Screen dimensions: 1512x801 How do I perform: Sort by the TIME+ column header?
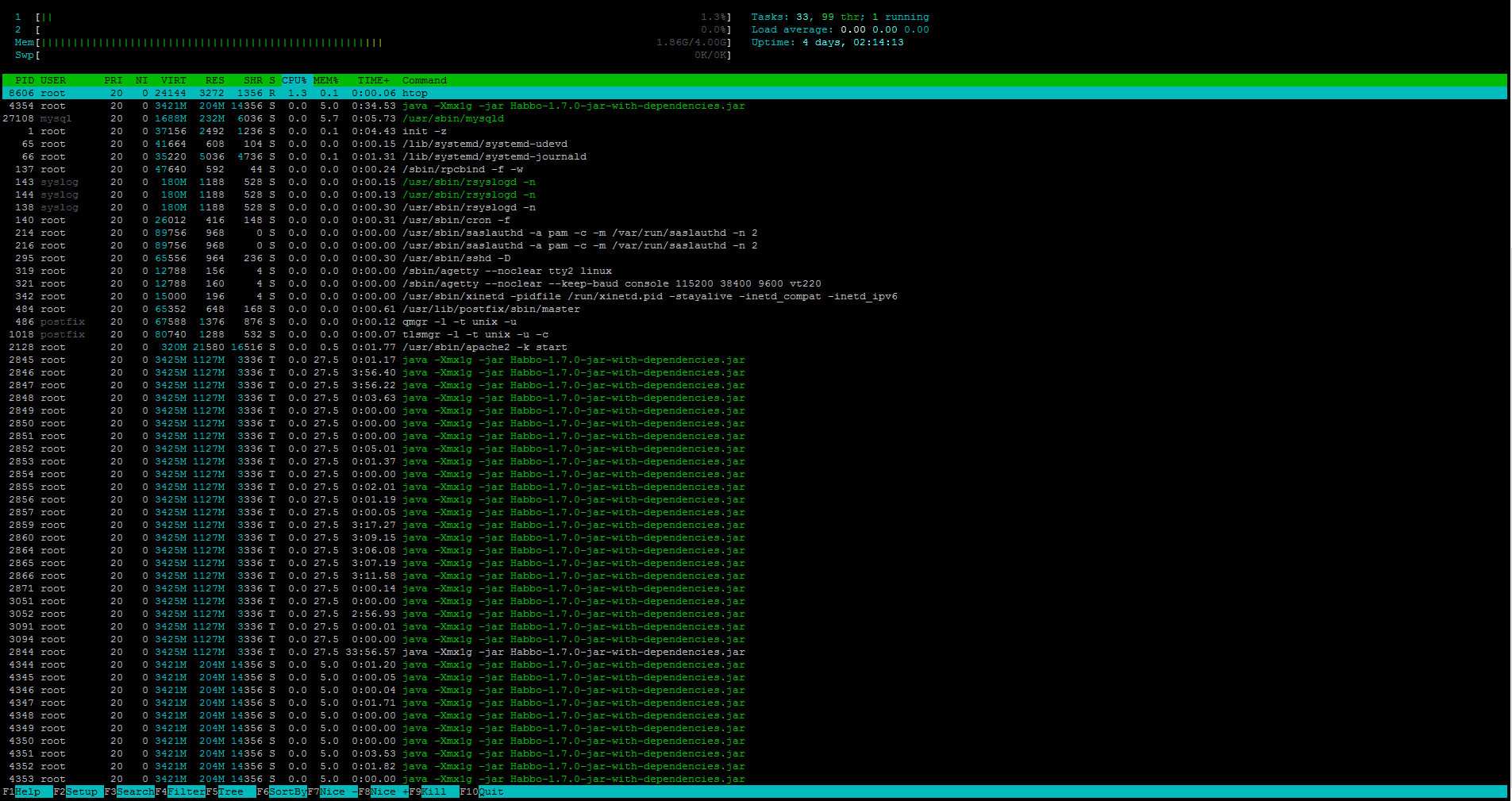click(x=373, y=80)
